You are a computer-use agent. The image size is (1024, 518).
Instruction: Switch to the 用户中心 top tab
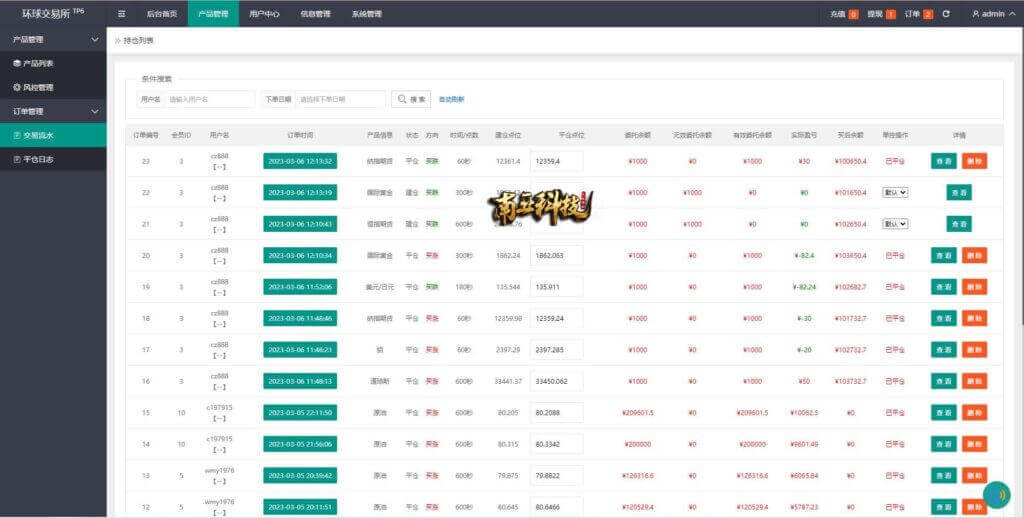point(264,14)
